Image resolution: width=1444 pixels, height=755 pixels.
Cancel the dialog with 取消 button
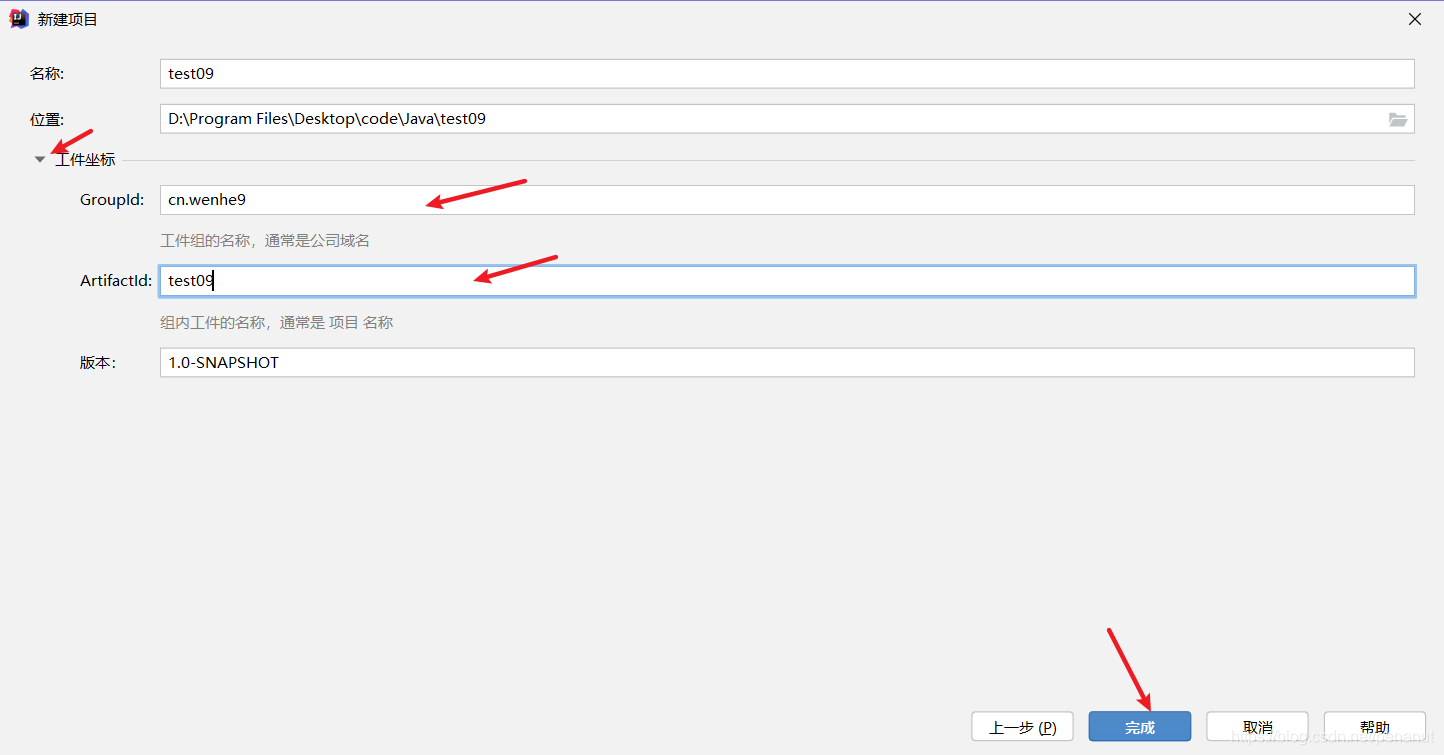point(1257,727)
